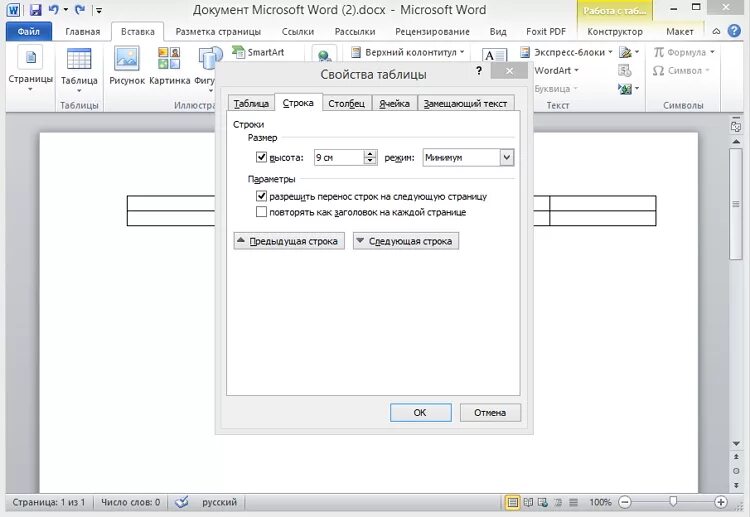Open the Таблица insert table button
750x517 pixels.
tap(79, 70)
